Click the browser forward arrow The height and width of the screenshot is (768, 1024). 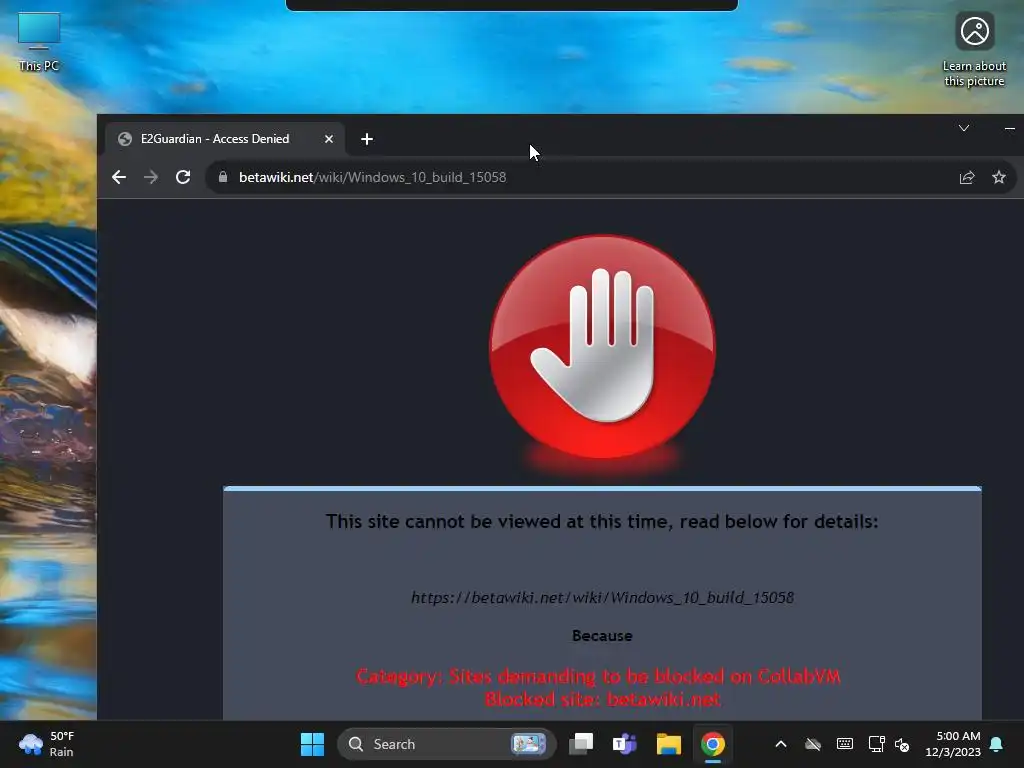click(151, 177)
